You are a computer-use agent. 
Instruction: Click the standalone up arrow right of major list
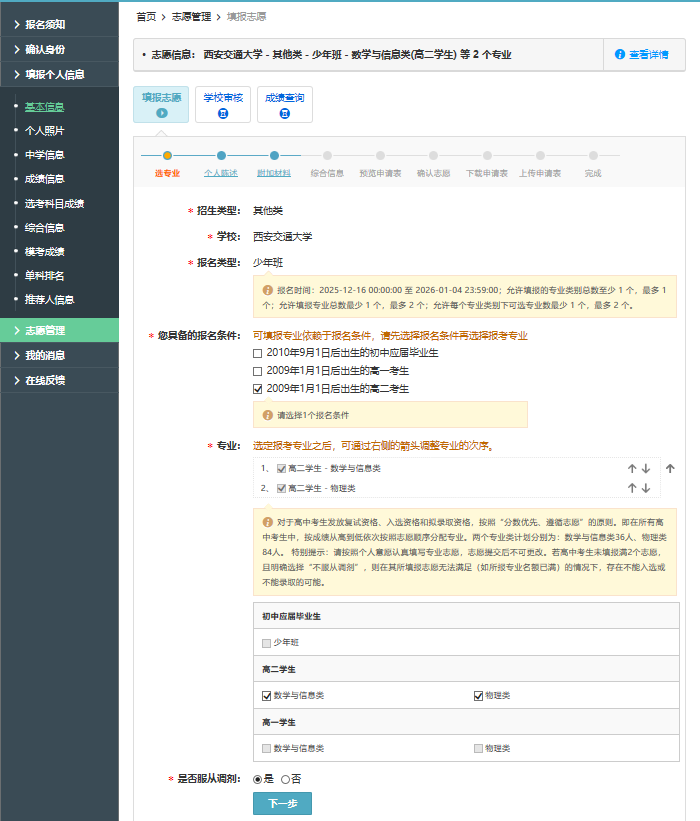(670, 468)
